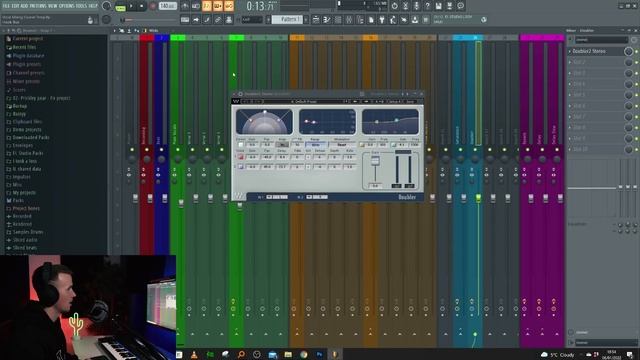The height and width of the screenshot is (360, 640).
Task: Click the transport Stop button
Action: [x=141, y=7]
